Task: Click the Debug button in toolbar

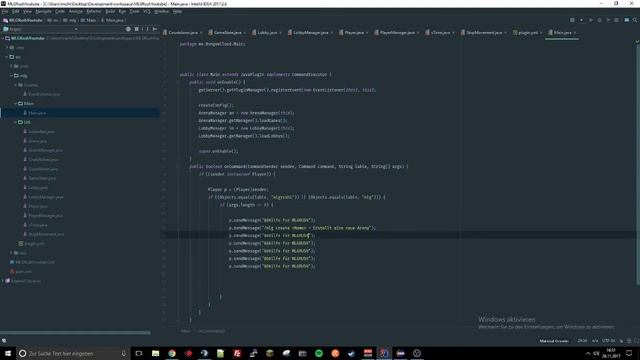Action: [x=599, y=20]
